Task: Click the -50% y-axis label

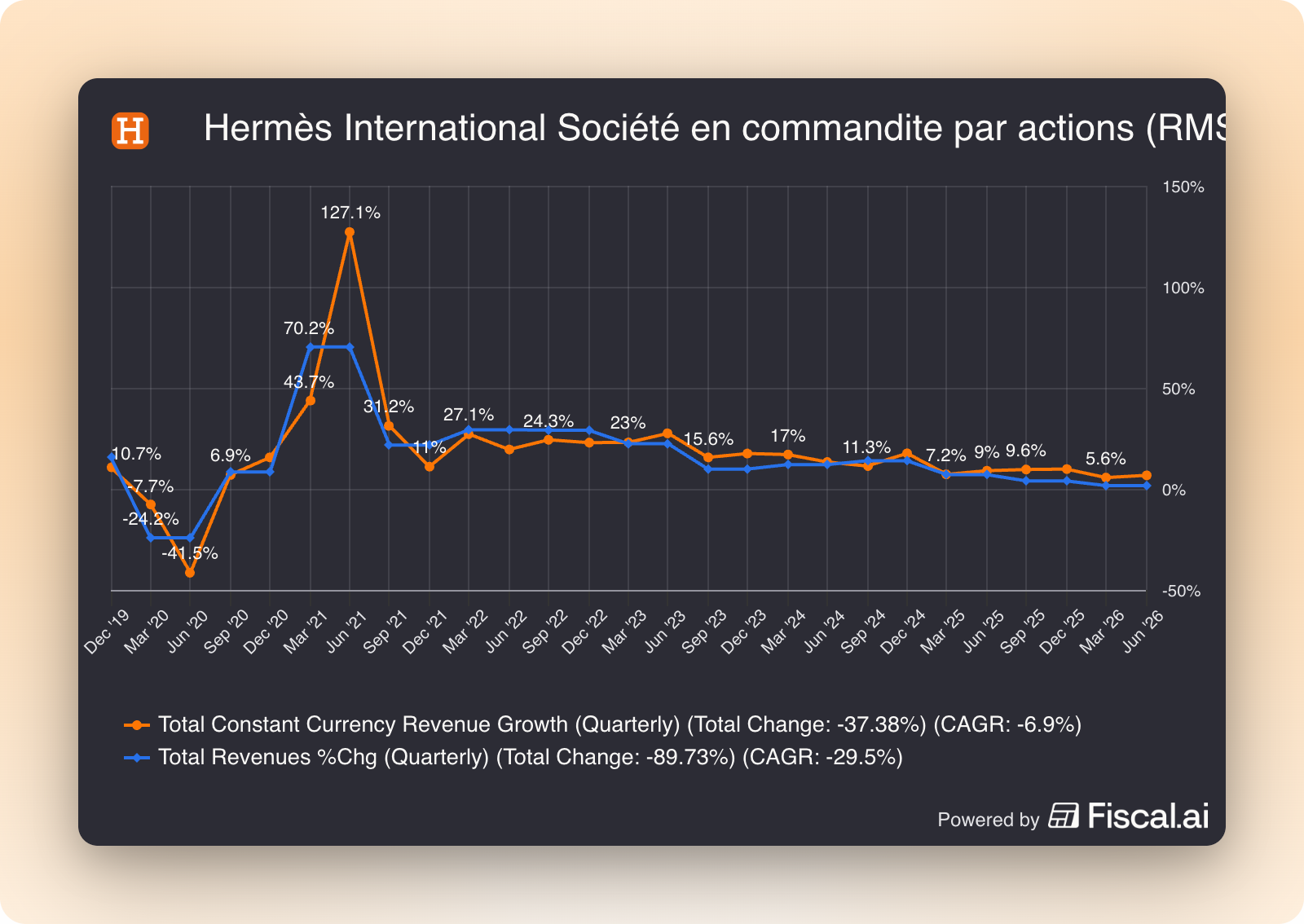Action: coord(1181,591)
